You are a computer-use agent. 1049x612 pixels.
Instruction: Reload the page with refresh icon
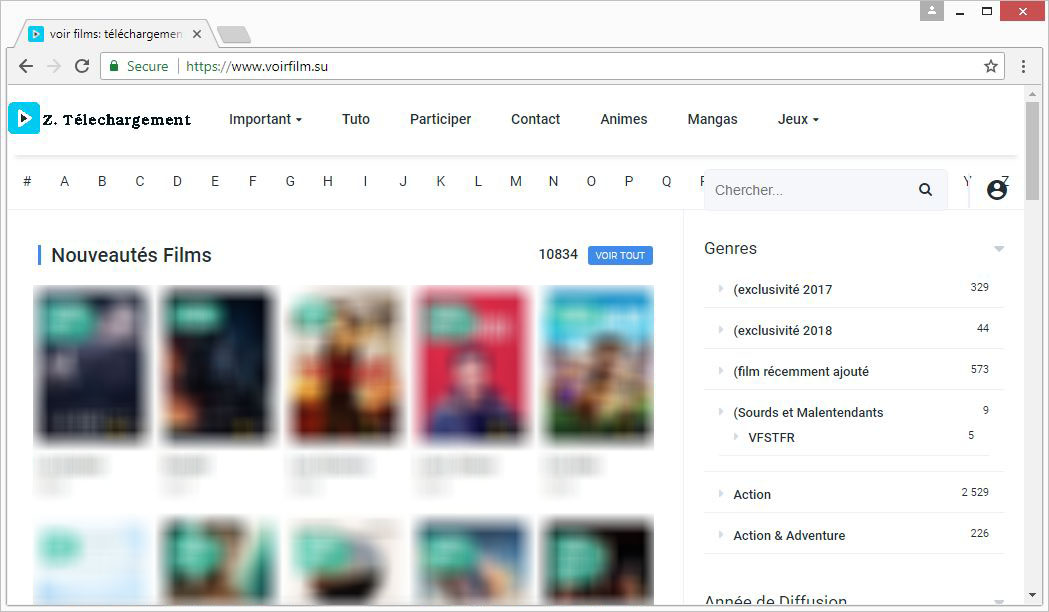pyautogui.click(x=82, y=66)
